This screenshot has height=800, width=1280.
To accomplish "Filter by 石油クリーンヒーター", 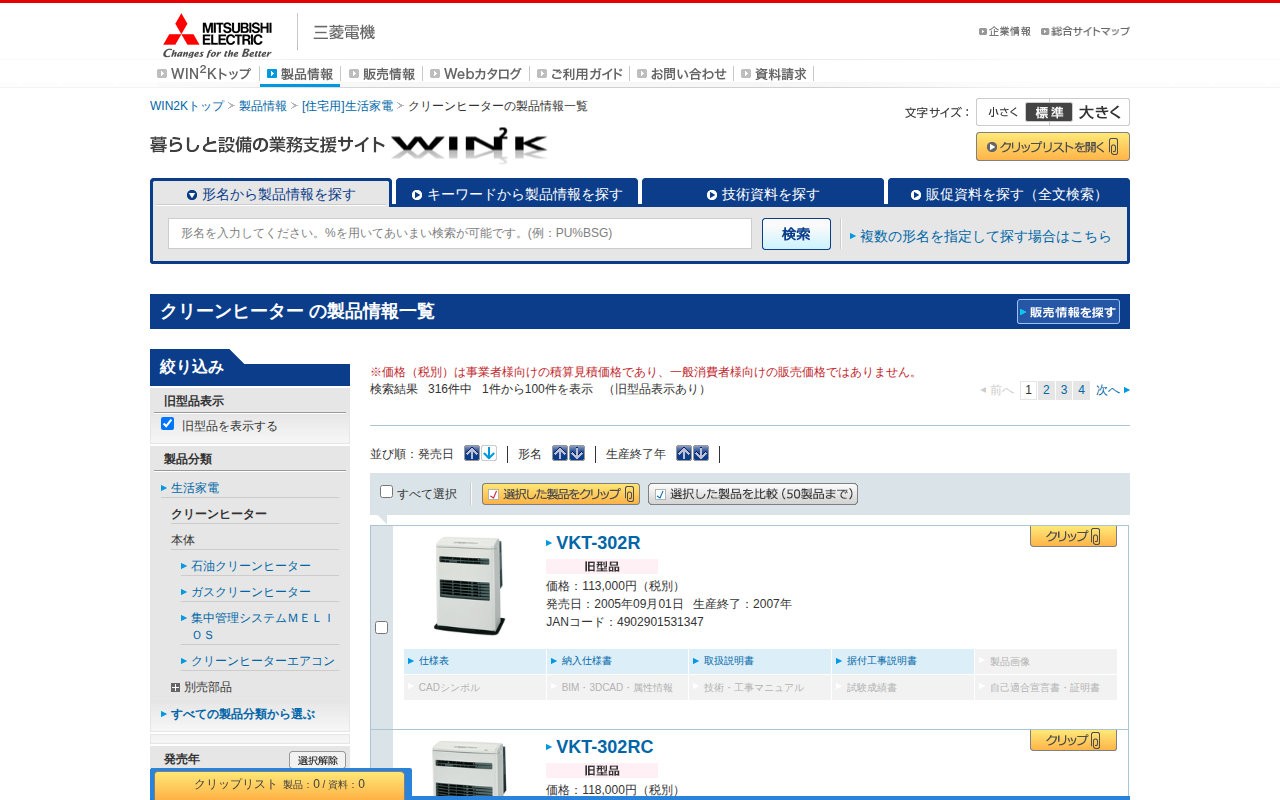I will coord(251,566).
